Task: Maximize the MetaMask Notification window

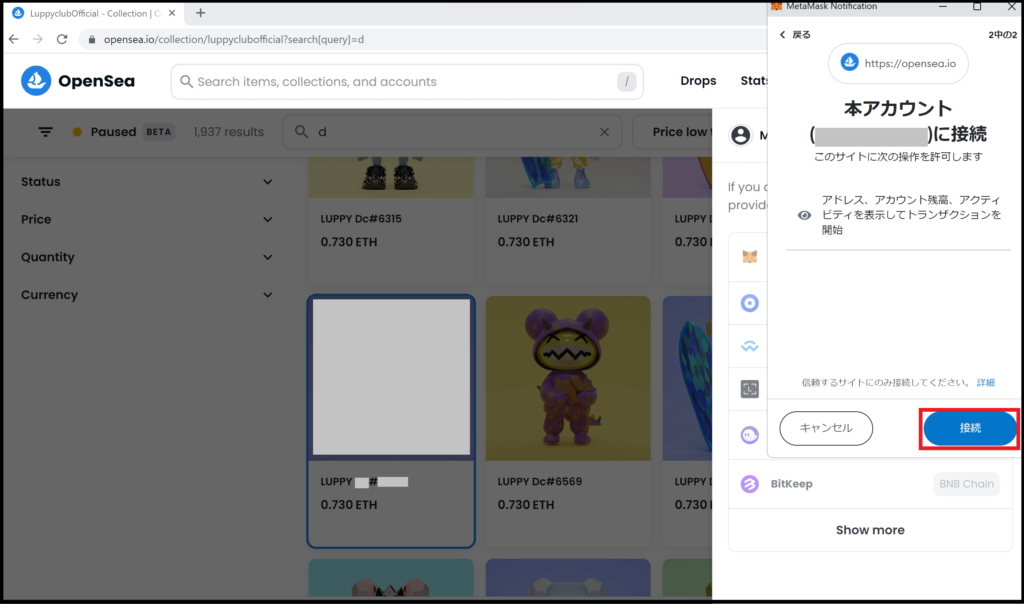Action: coord(977,7)
